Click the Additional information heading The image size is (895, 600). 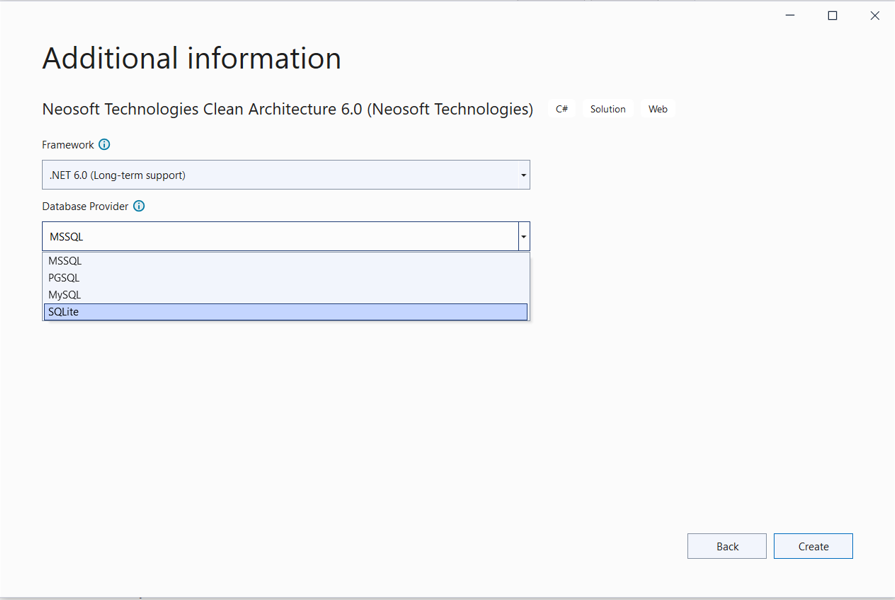point(192,58)
